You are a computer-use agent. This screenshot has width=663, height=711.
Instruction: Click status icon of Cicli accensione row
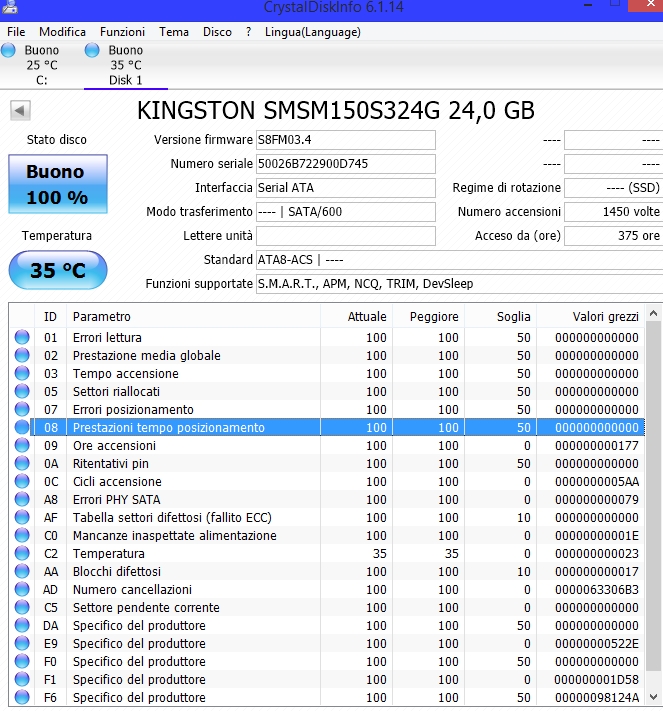(x=22, y=481)
